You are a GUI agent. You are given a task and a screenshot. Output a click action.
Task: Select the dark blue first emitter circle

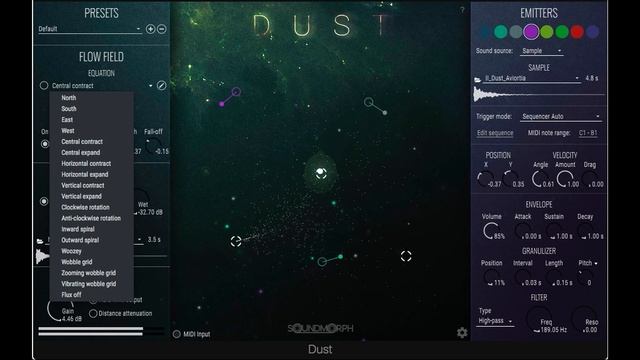click(485, 31)
